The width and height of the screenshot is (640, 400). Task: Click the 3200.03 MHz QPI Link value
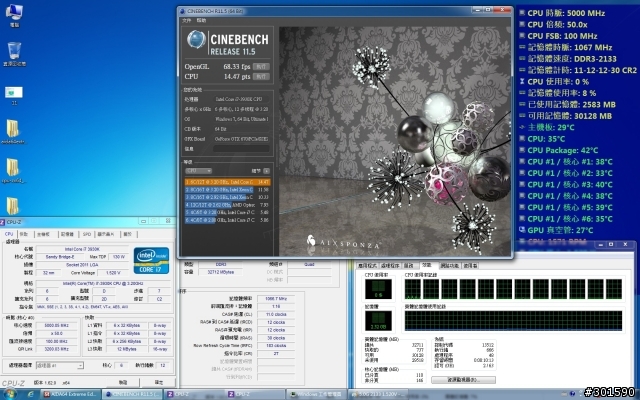click(56, 349)
